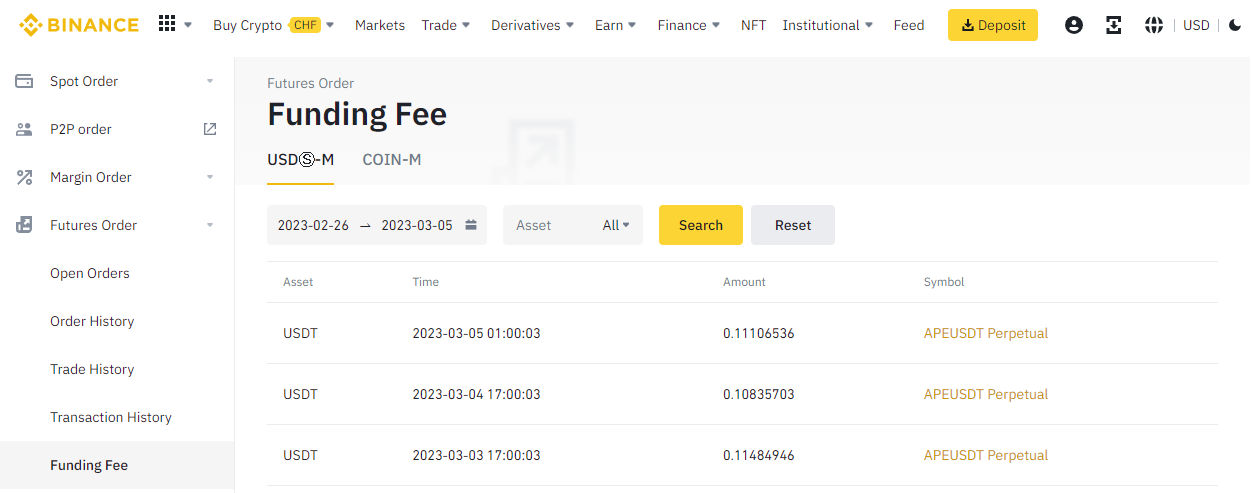Click the amount 0.10835703
This screenshot has height=493, width=1251.
coord(759,394)
